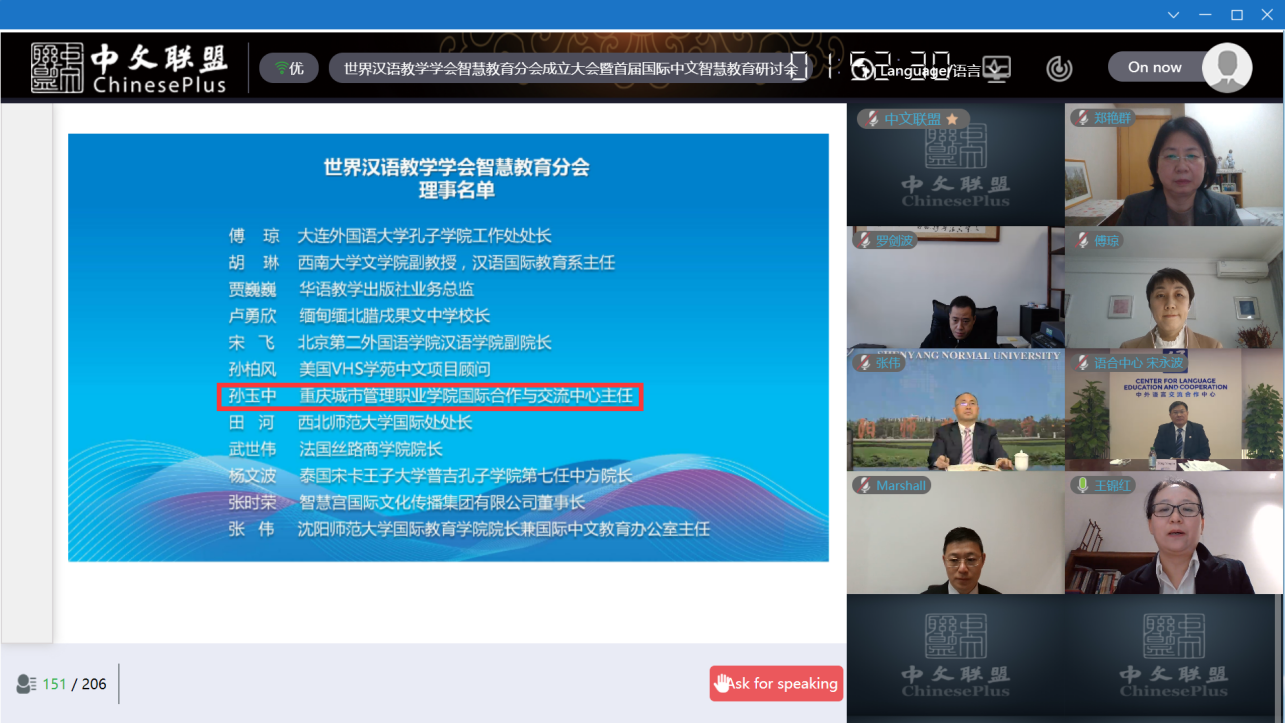Click the star icon on 中文联盟 tile
Image resolution: width=1285 pixels, height=723 pixels.
click(952, 119)
